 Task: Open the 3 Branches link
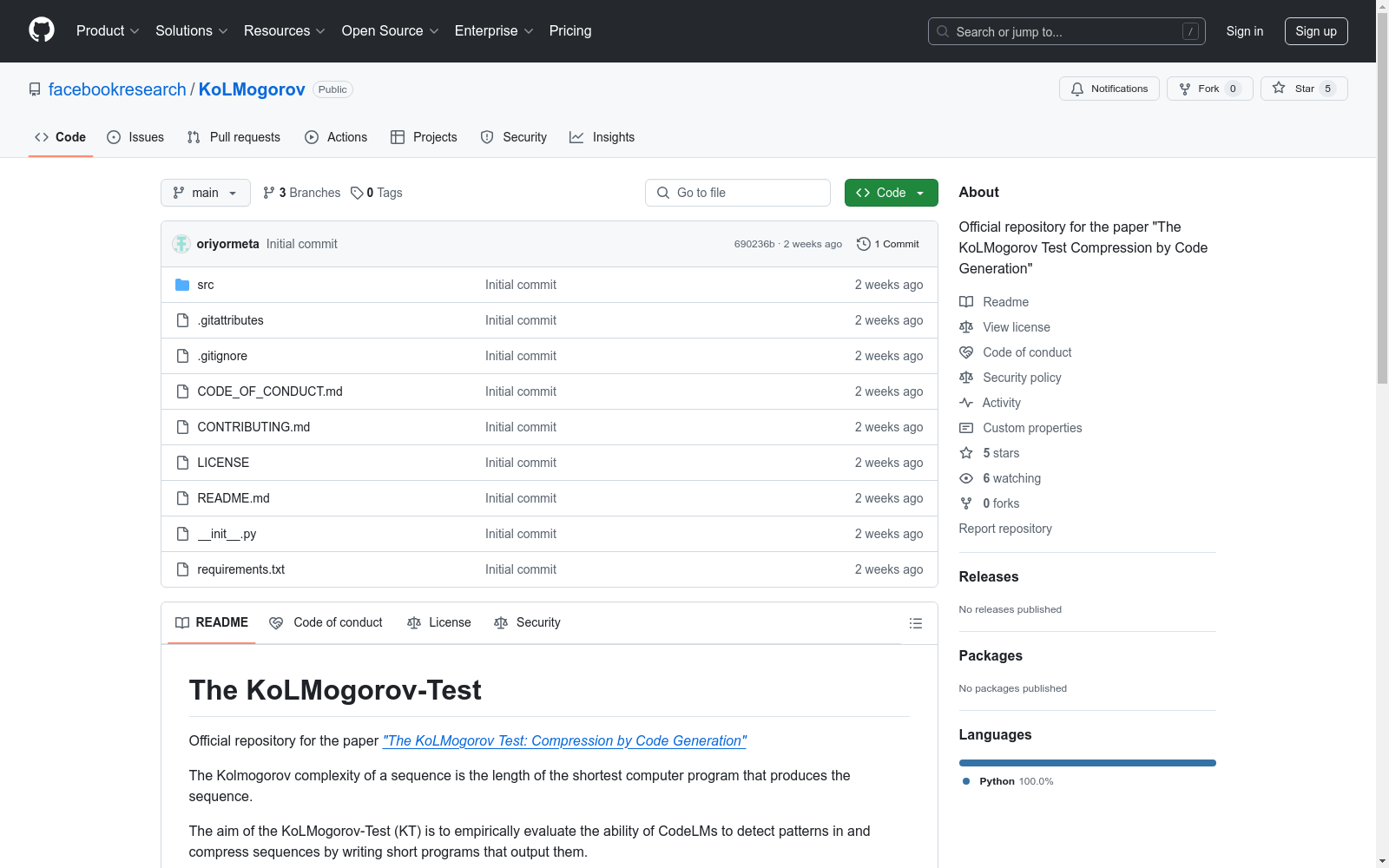click(302, 193)
